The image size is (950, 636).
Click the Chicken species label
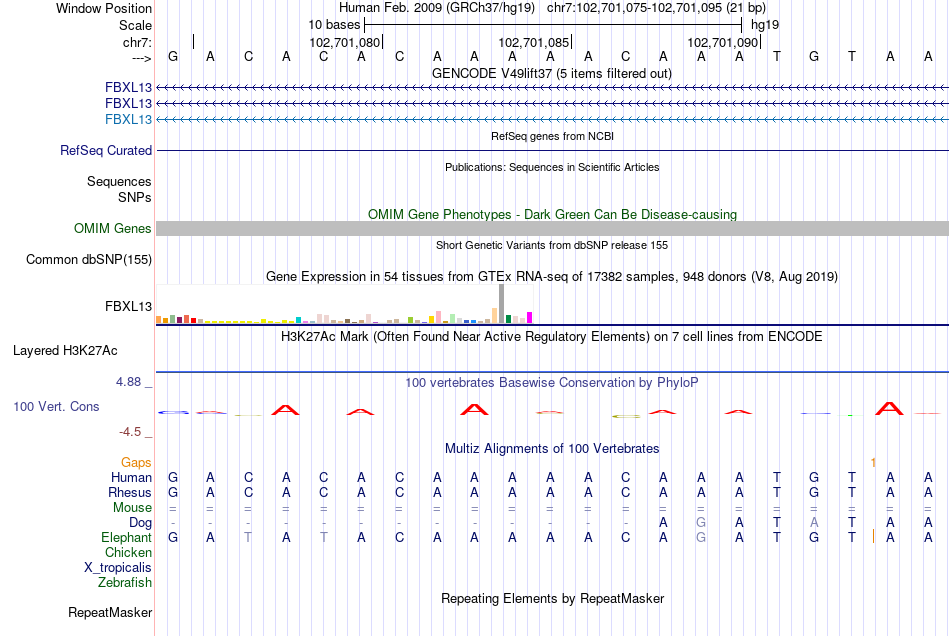tap(128, 552)
